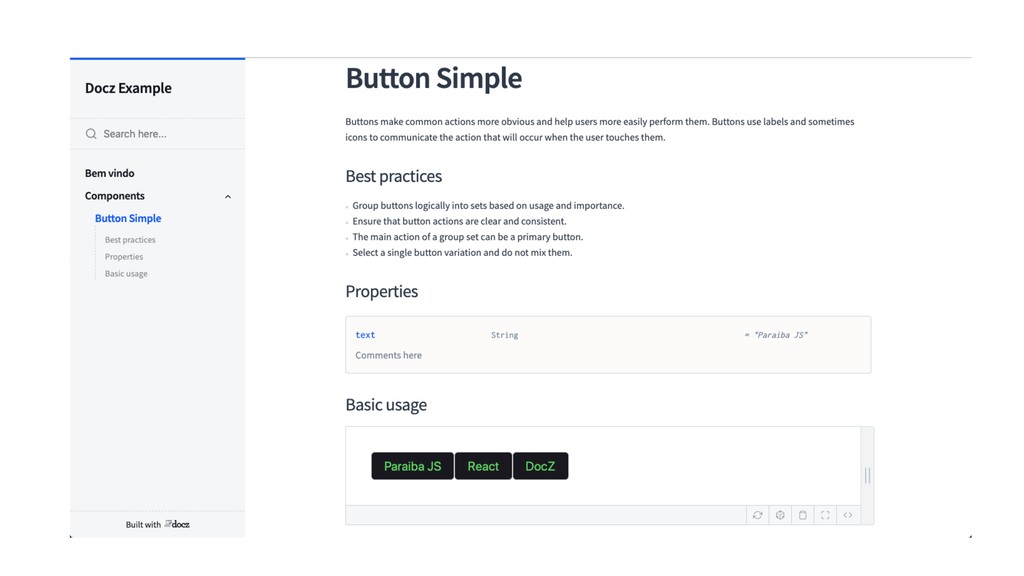
Task: Collapse the Components chevron
Action: tap(228, 197)
